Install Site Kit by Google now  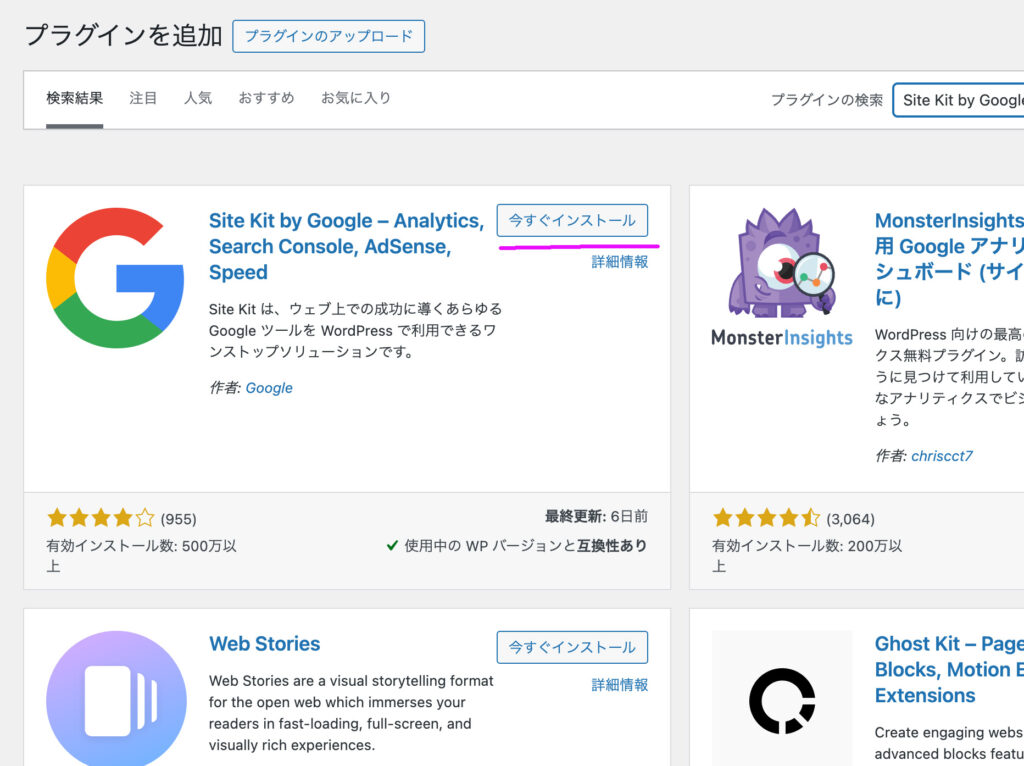tap(572, 221)
